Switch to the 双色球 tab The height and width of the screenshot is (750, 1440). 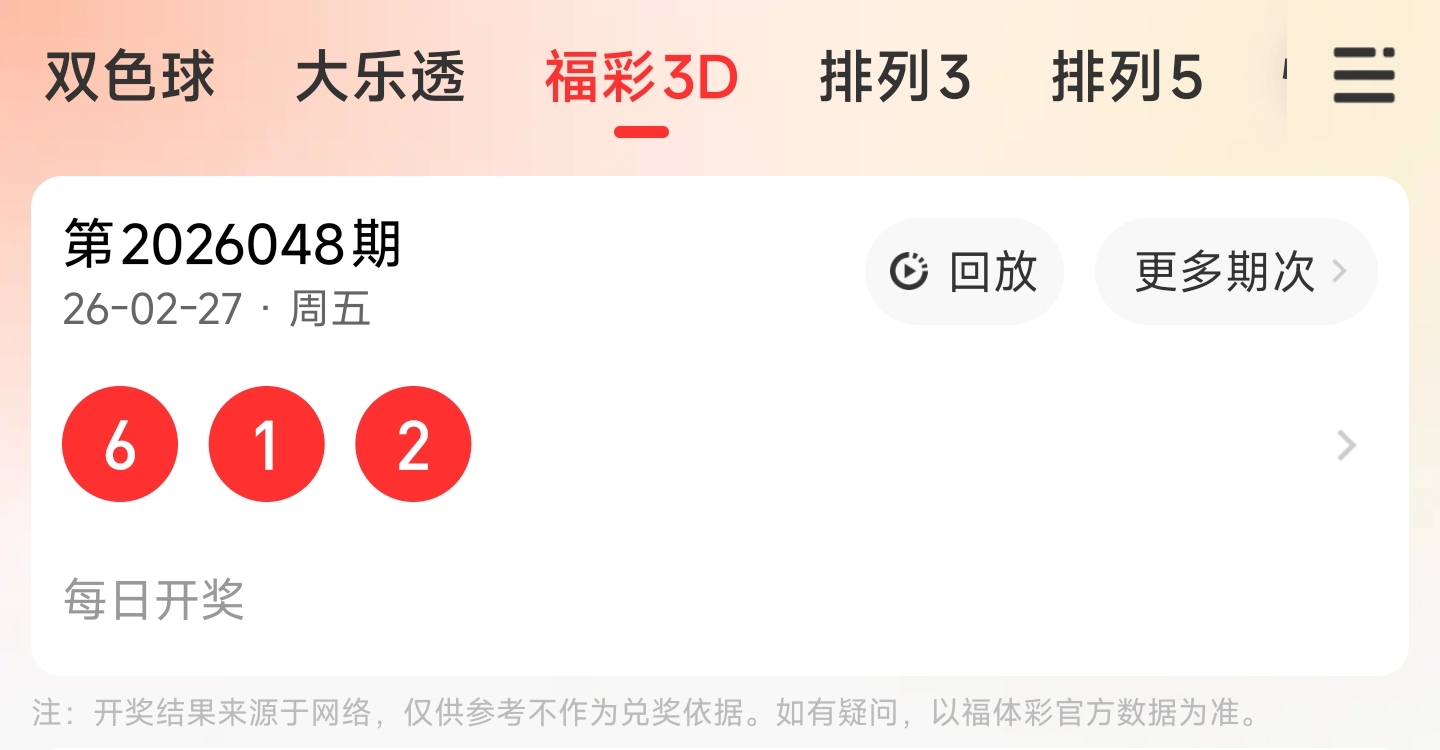(x=130, y=78)
